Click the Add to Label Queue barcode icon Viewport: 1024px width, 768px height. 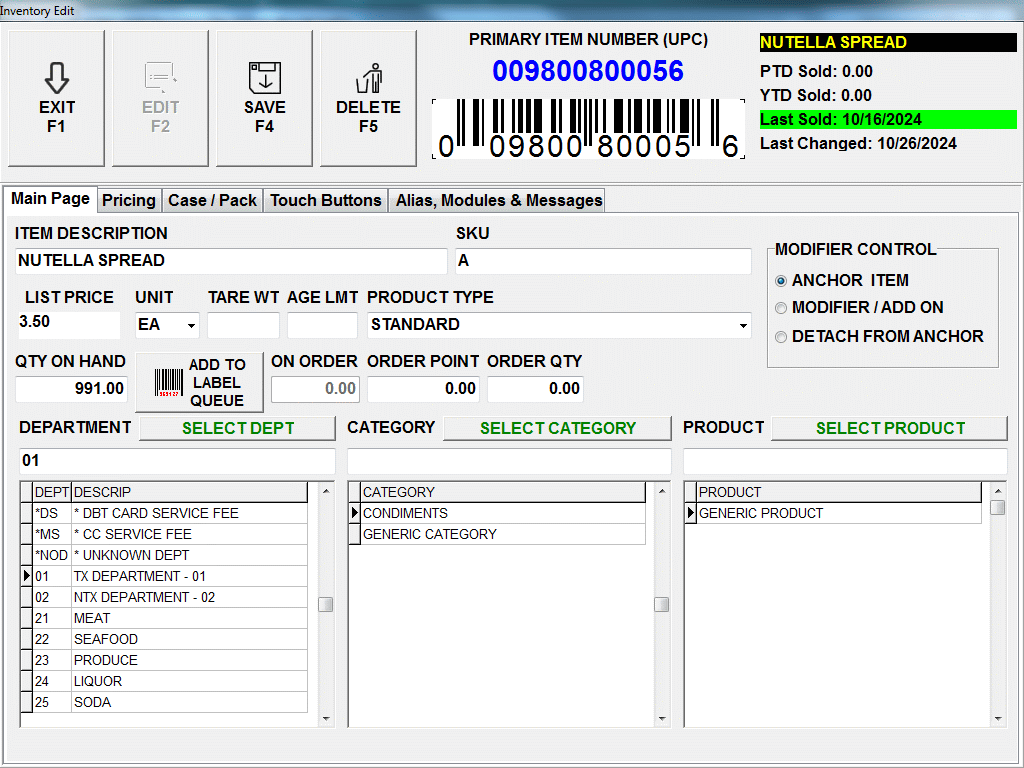tap(168, 383)
